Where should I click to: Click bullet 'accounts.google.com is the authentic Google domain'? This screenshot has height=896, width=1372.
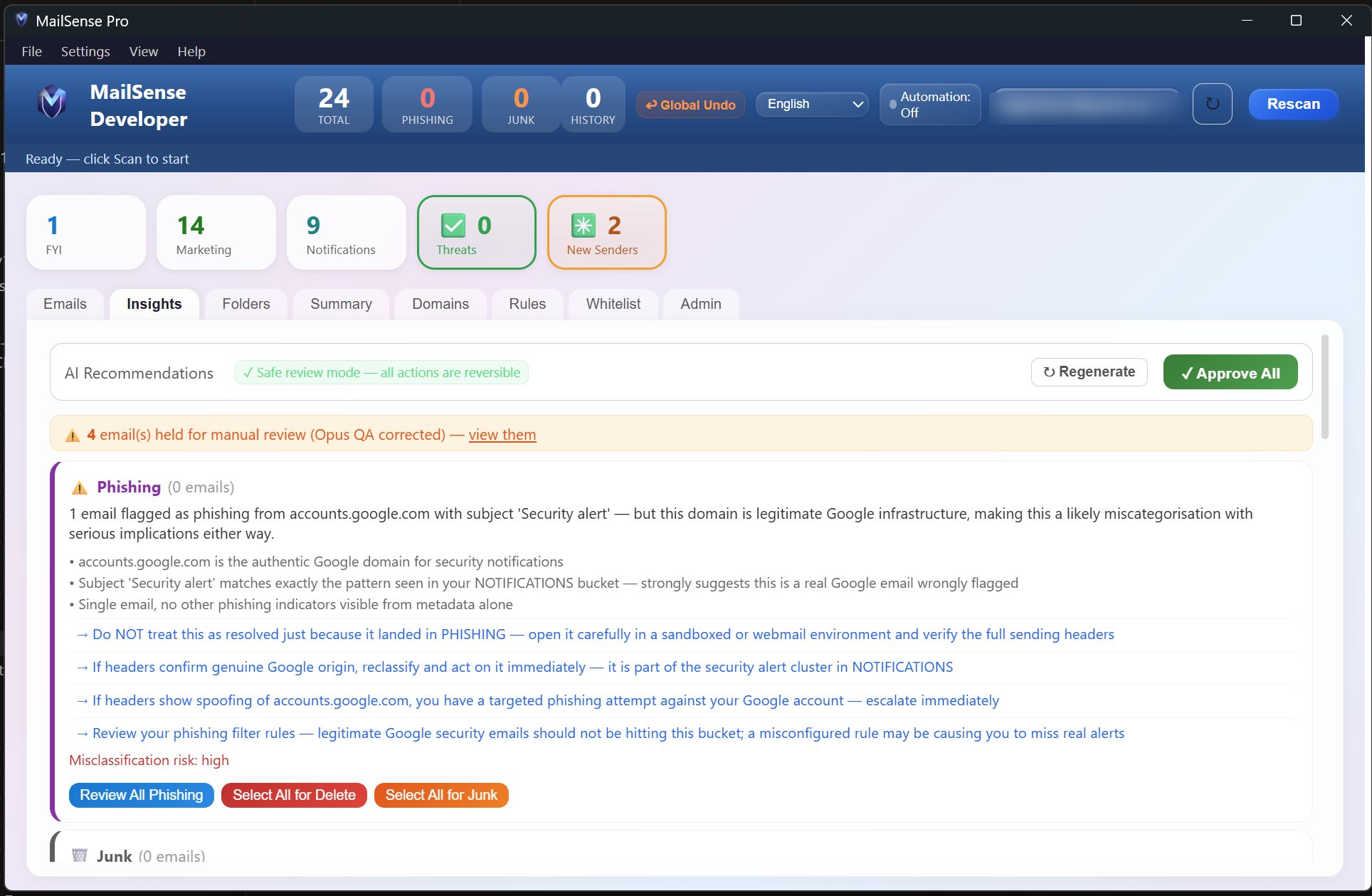click(x=317, y=562)
